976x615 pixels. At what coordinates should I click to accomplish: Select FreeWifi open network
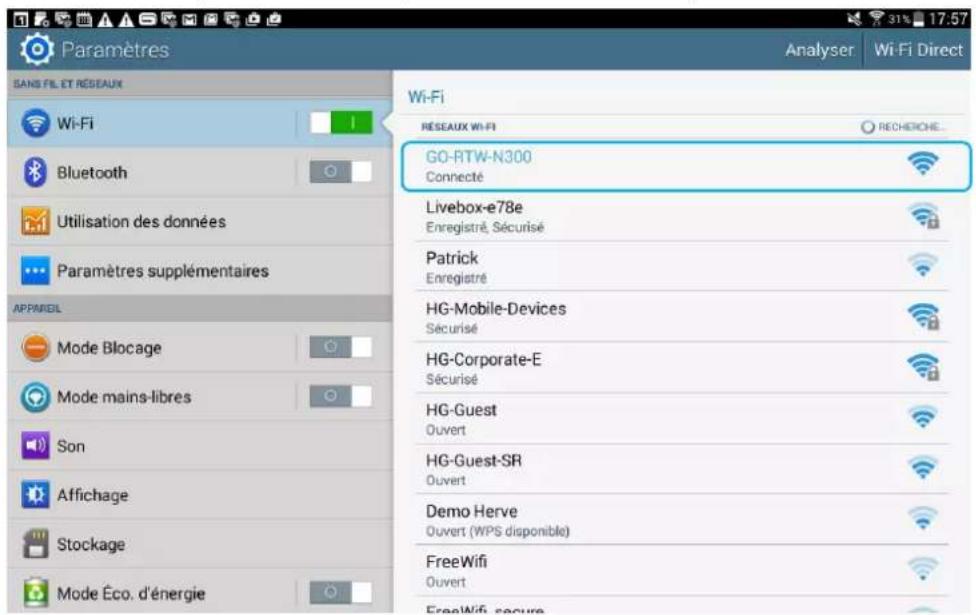(x=682, y=571)
